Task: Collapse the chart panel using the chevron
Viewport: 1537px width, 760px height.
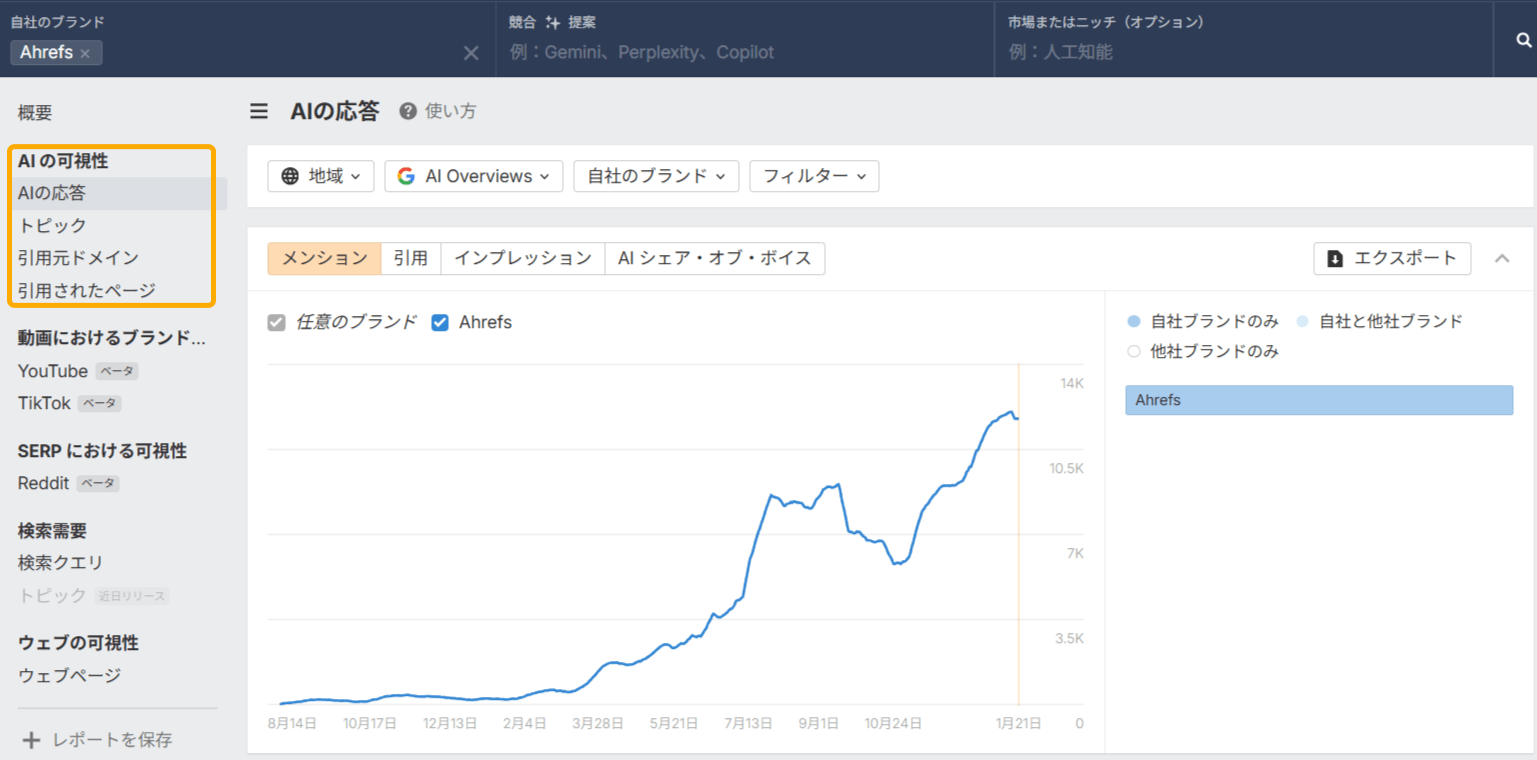Action: tap(1502, 257)
